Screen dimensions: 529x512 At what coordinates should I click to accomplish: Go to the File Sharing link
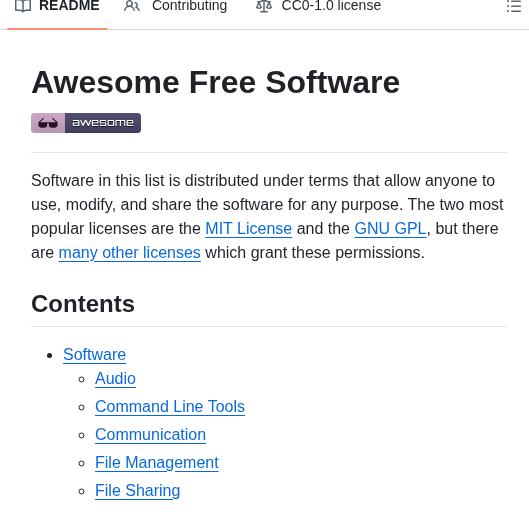[138, 490]
